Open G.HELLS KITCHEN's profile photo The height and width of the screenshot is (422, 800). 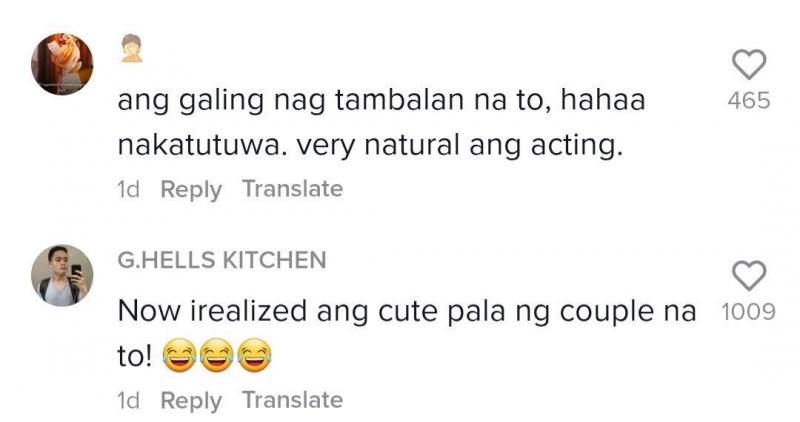click(62, 275)
